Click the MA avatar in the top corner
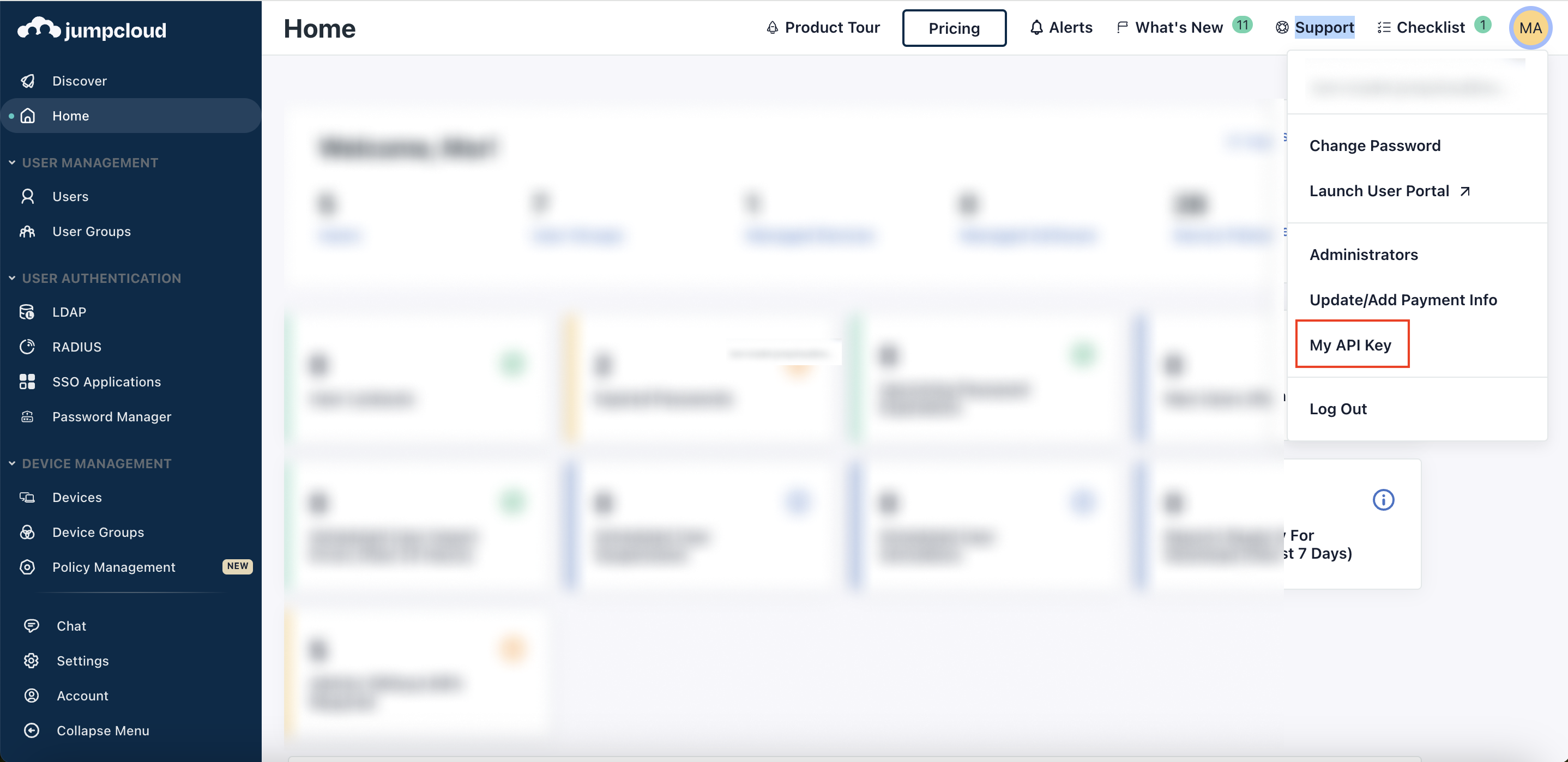This screenshot has height=762, width=1568. (x=1531, y=28)
